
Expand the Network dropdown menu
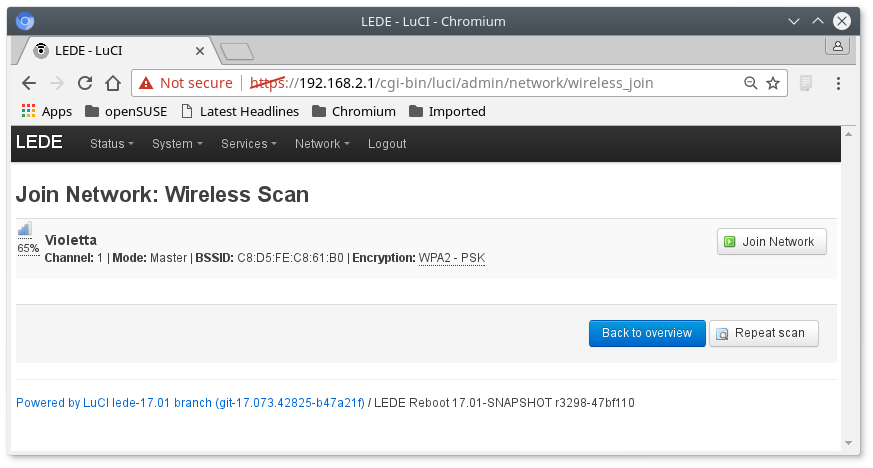coord(322,144)
